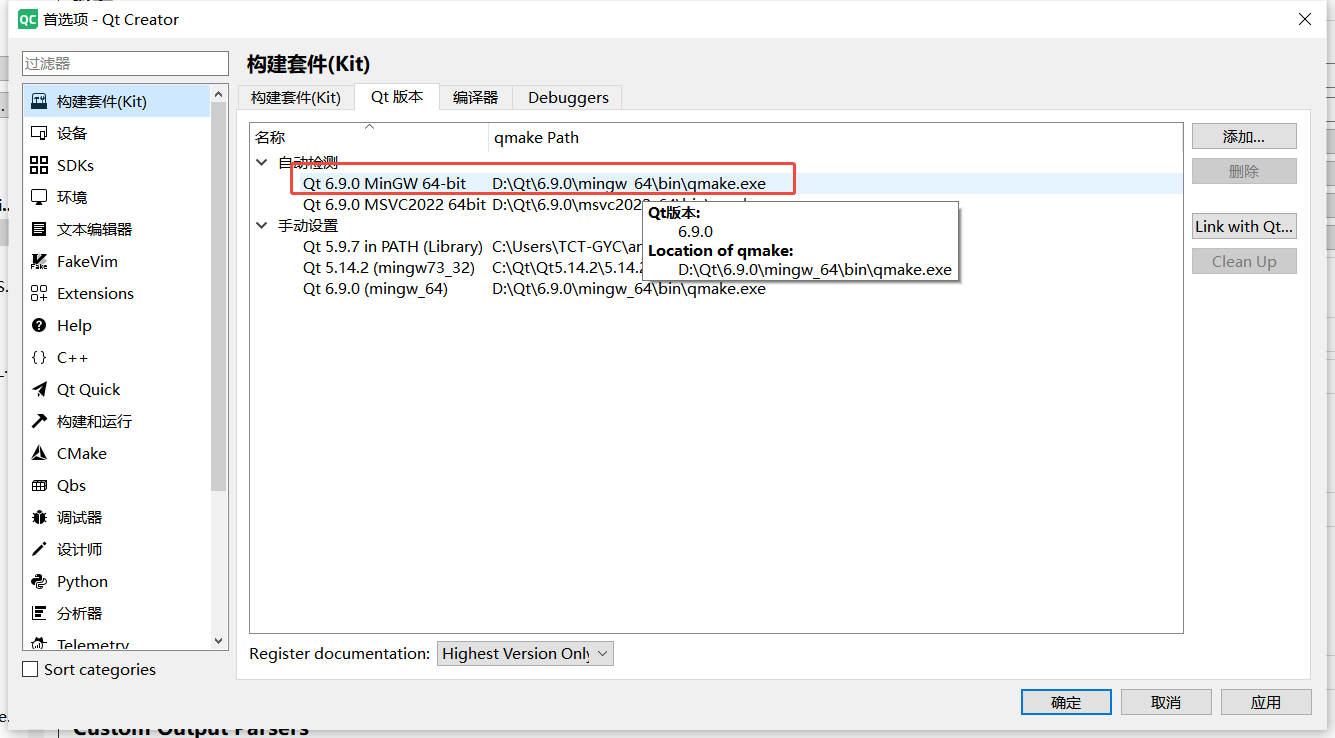This screenshot has width=1335, height=738.
Task: Open the Qt Quick category icon
Action: (39, 389)
